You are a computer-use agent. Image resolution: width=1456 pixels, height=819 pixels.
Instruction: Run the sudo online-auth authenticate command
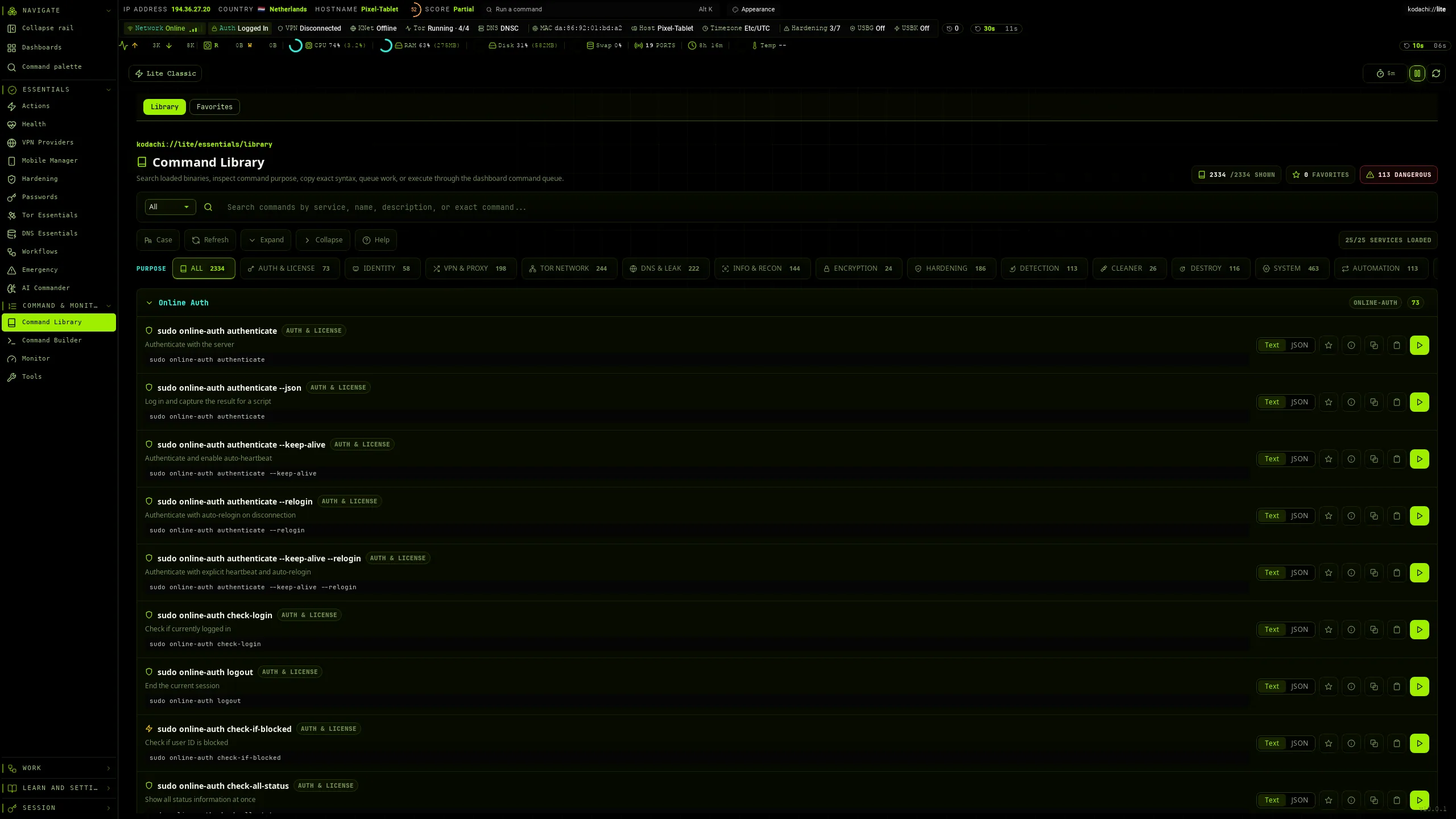[x=1419, y=345]
